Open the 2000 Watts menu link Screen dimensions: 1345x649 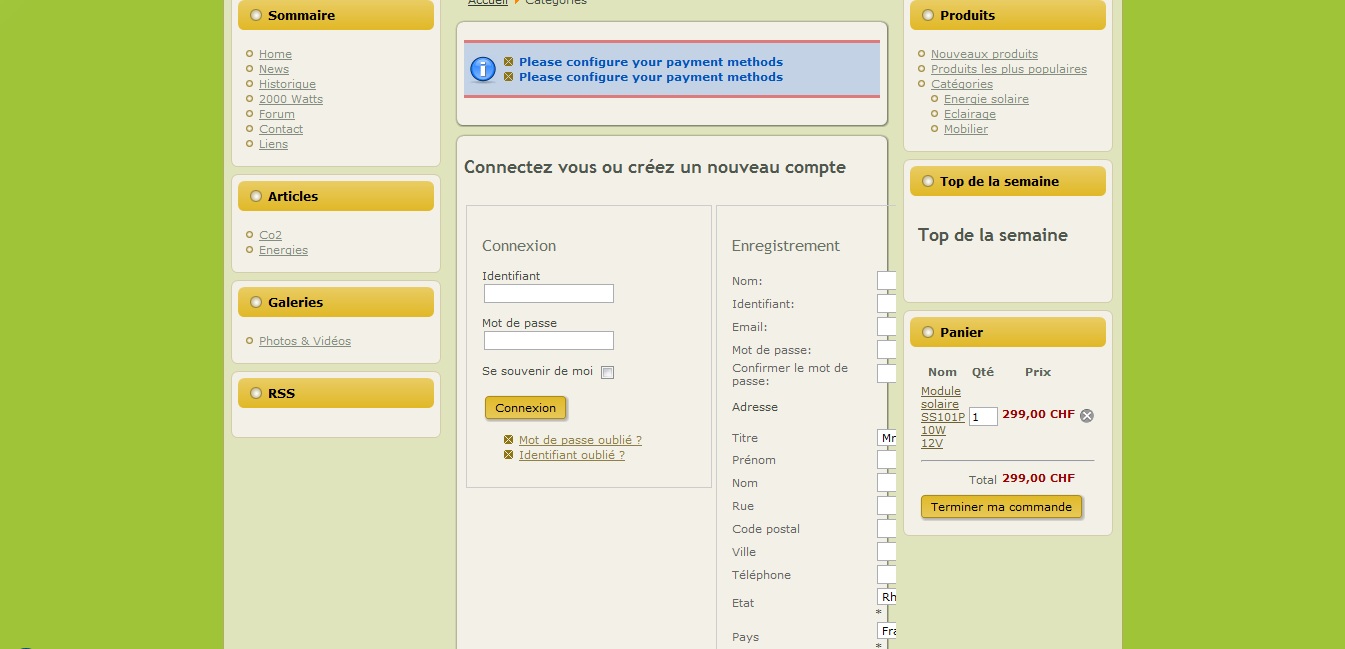[x=291, y=99]
